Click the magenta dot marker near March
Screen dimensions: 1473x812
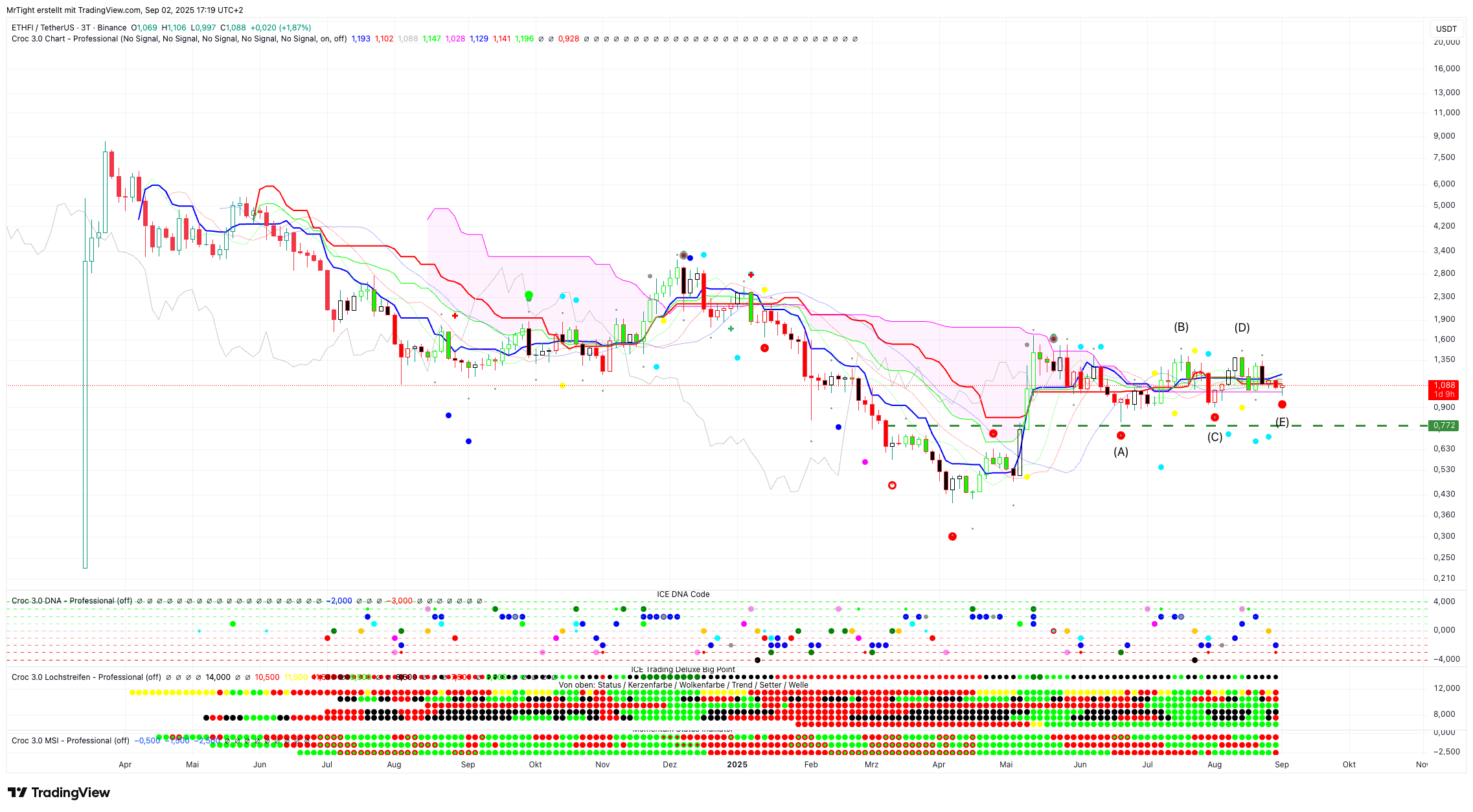865,462
